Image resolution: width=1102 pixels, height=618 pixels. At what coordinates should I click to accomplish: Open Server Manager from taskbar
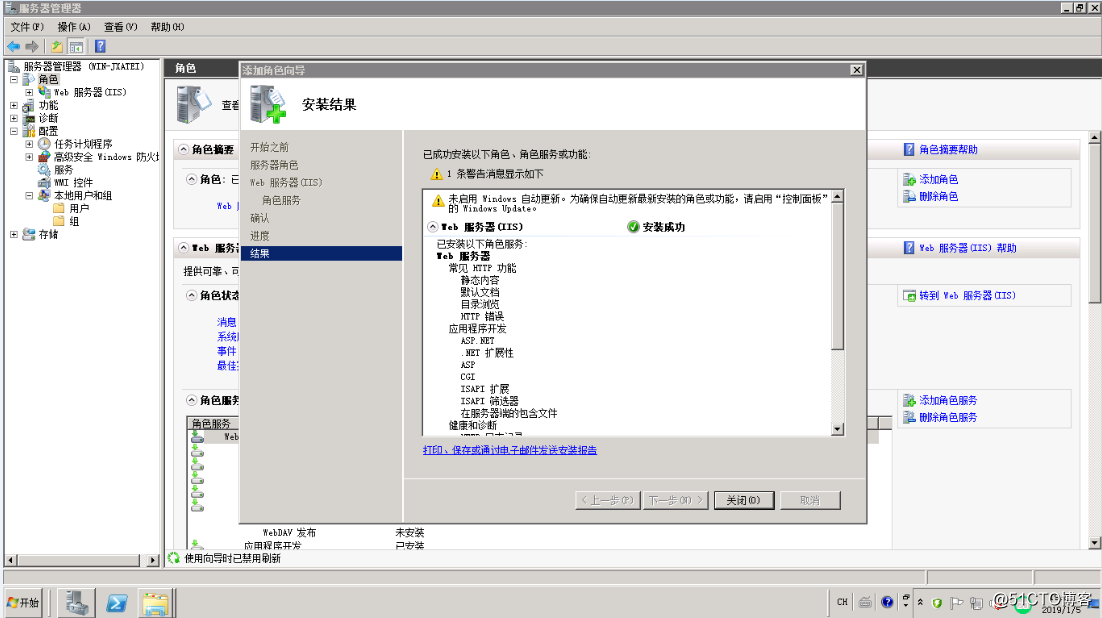[x=76, y=603]
